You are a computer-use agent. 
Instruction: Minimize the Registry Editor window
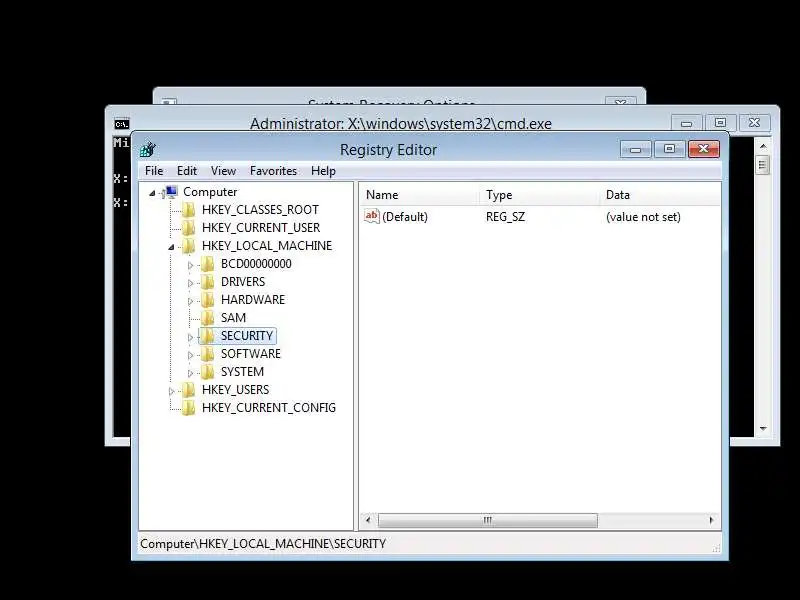[636, 149]
